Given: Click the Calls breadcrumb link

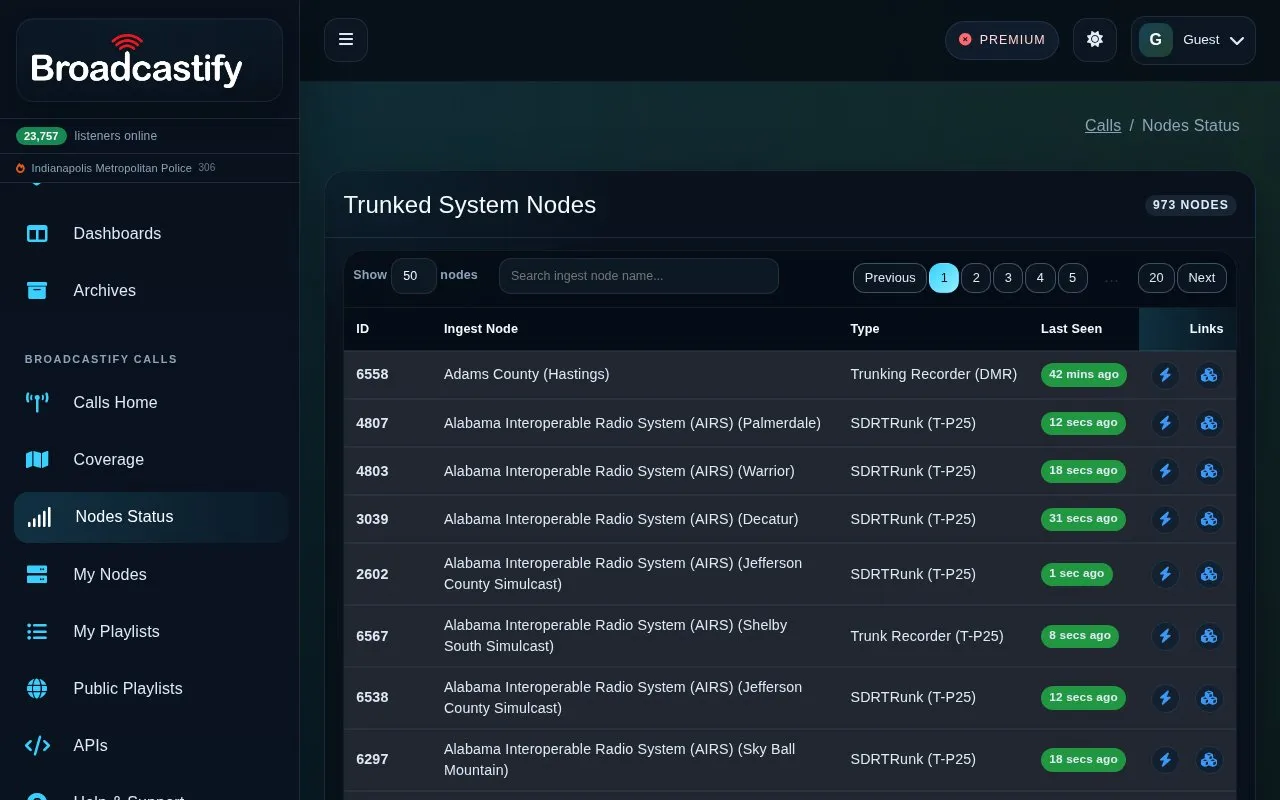Looking at the screenshot, I should coord(1103,126).
